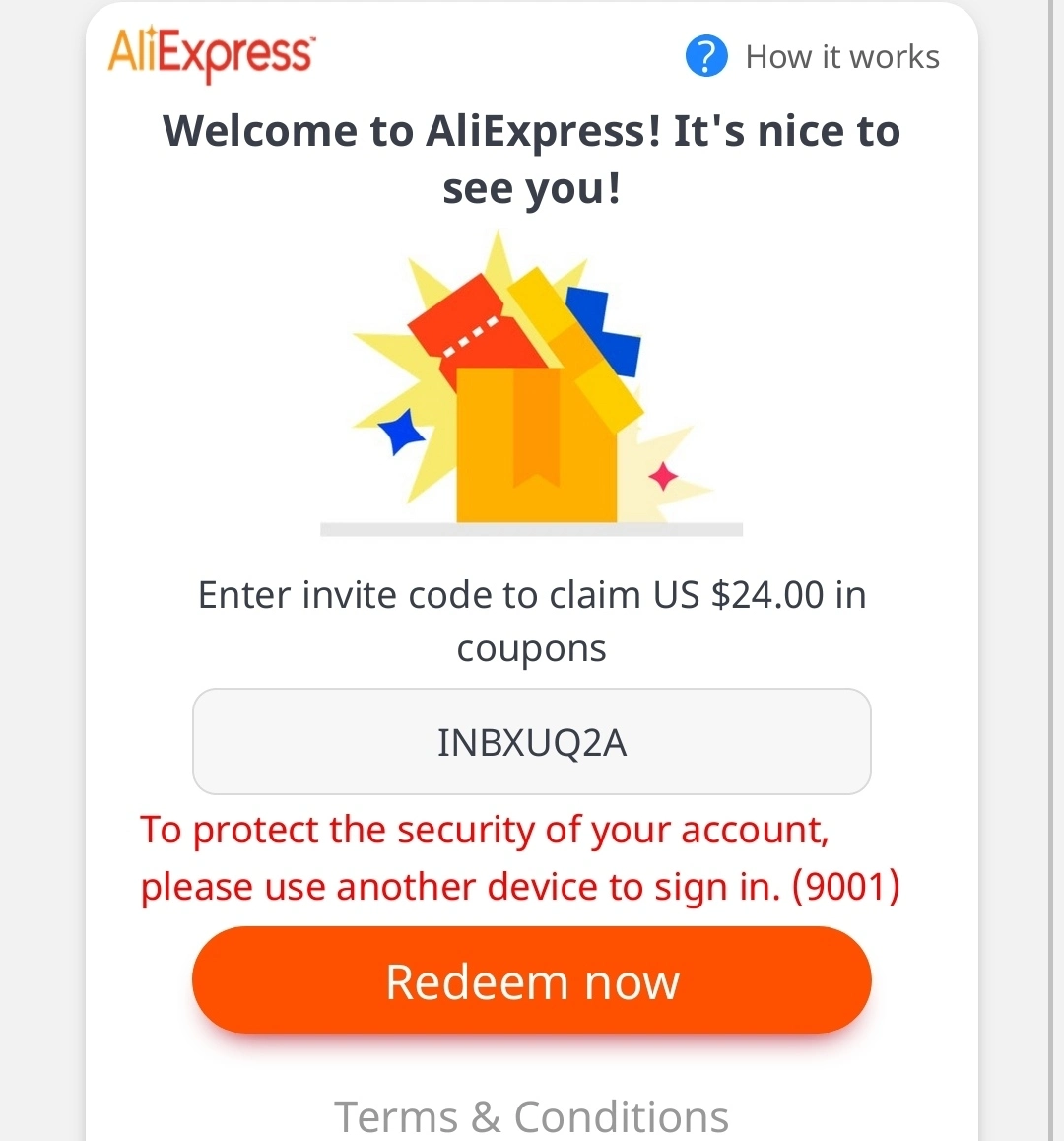Click the AliExpress logo

211,54
